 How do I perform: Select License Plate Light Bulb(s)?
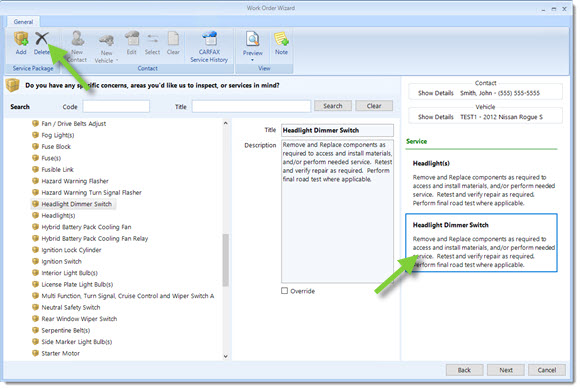click(x=72, y=284)
